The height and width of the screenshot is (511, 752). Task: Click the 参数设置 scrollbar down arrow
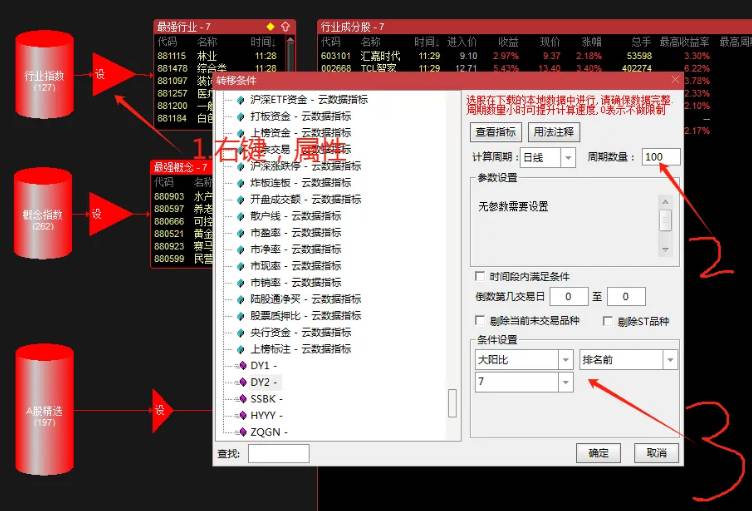(x=665, y=250)
